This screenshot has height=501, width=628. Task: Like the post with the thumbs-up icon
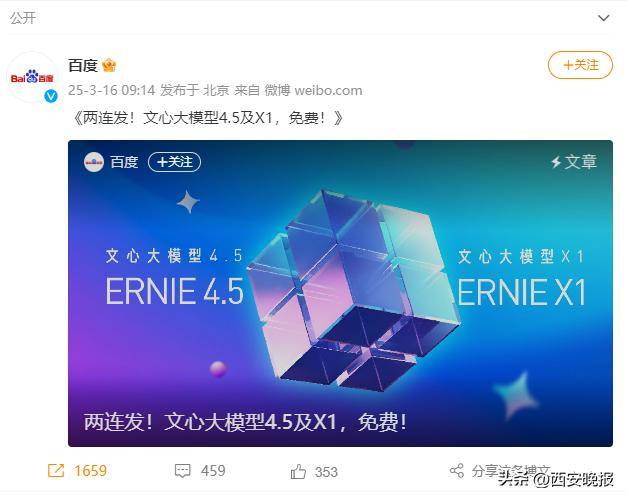coord(298,471)
